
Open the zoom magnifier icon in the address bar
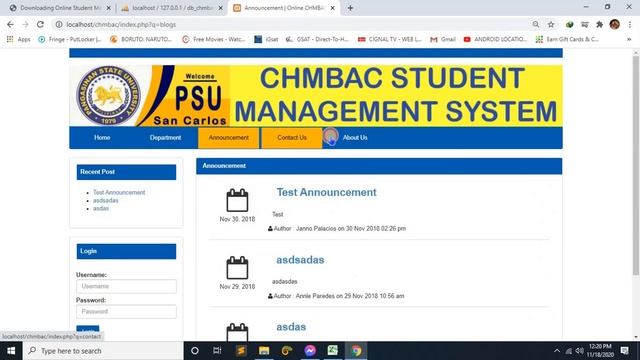point(536,24)
